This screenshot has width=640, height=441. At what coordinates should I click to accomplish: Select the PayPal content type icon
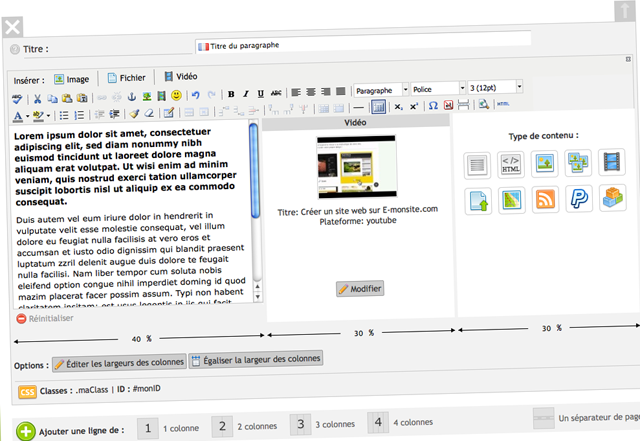click(579, 199)
